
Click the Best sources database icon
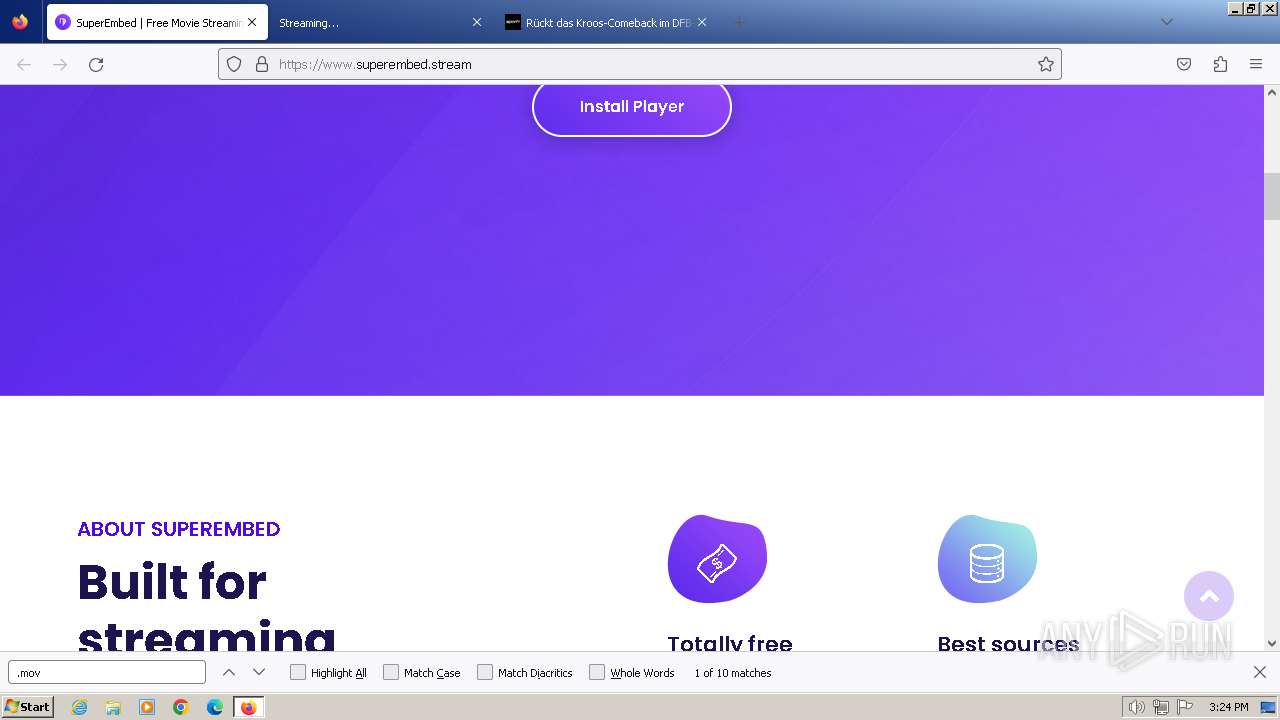click(987, 559)
